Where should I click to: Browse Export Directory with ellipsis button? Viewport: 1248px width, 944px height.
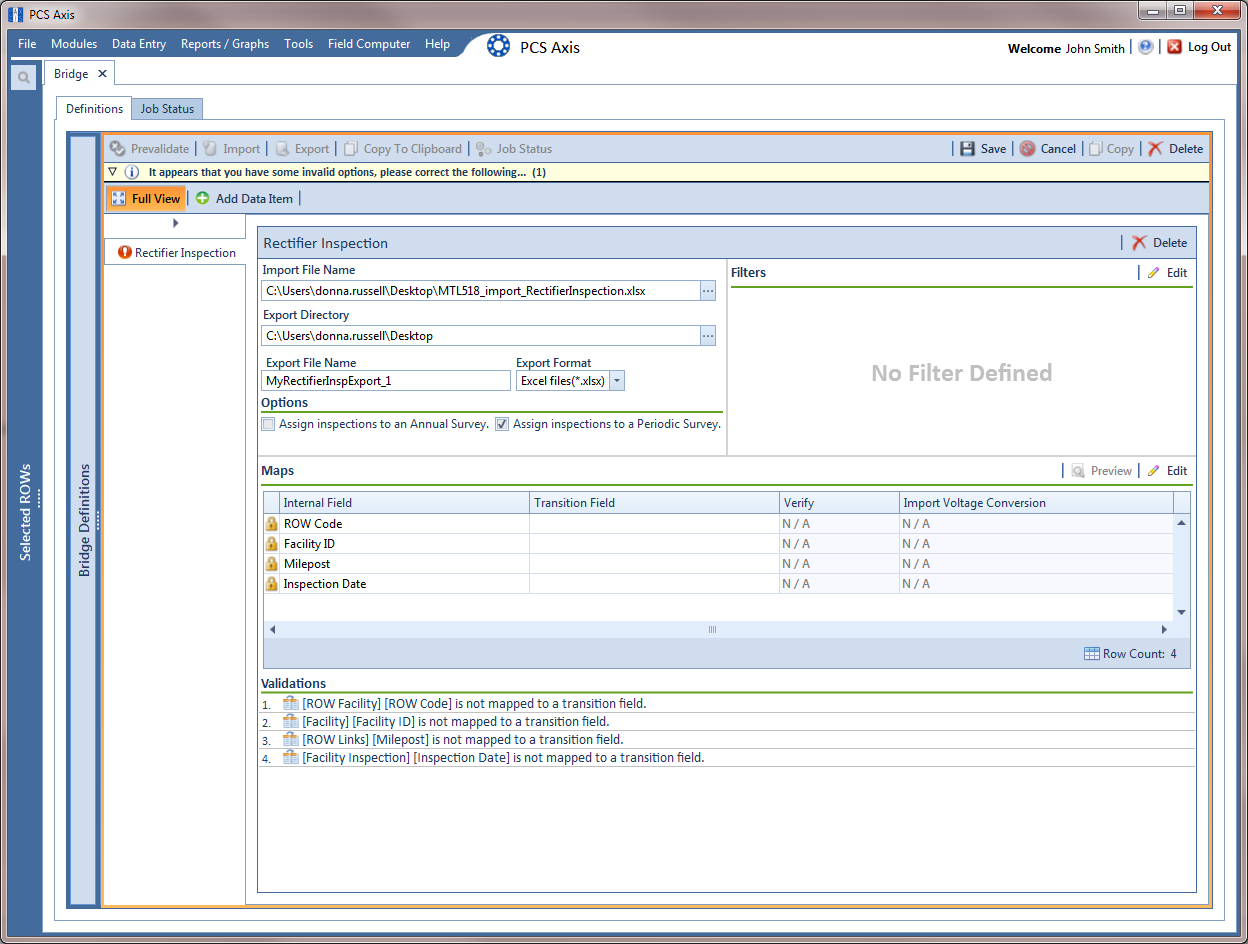(x=708, y=336)
